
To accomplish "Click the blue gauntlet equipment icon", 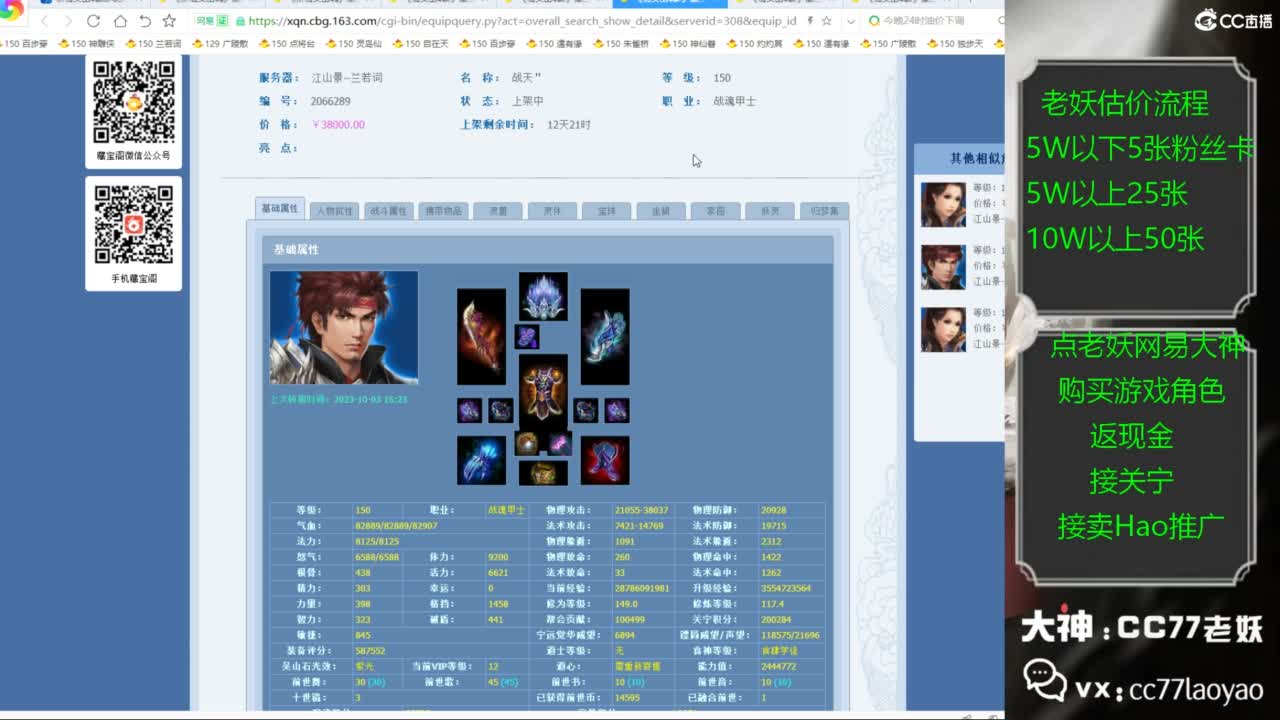I will point(605,337).
